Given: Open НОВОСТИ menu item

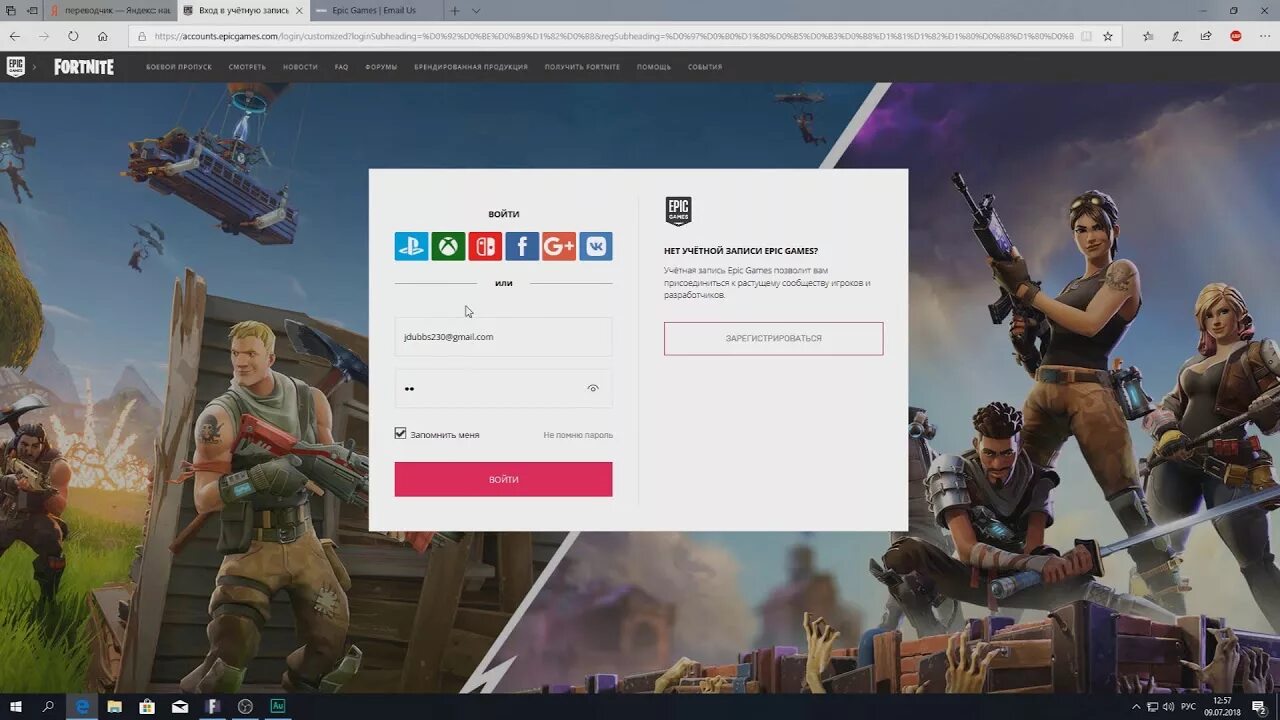Looking at the screenshot, I should [300, 67].
